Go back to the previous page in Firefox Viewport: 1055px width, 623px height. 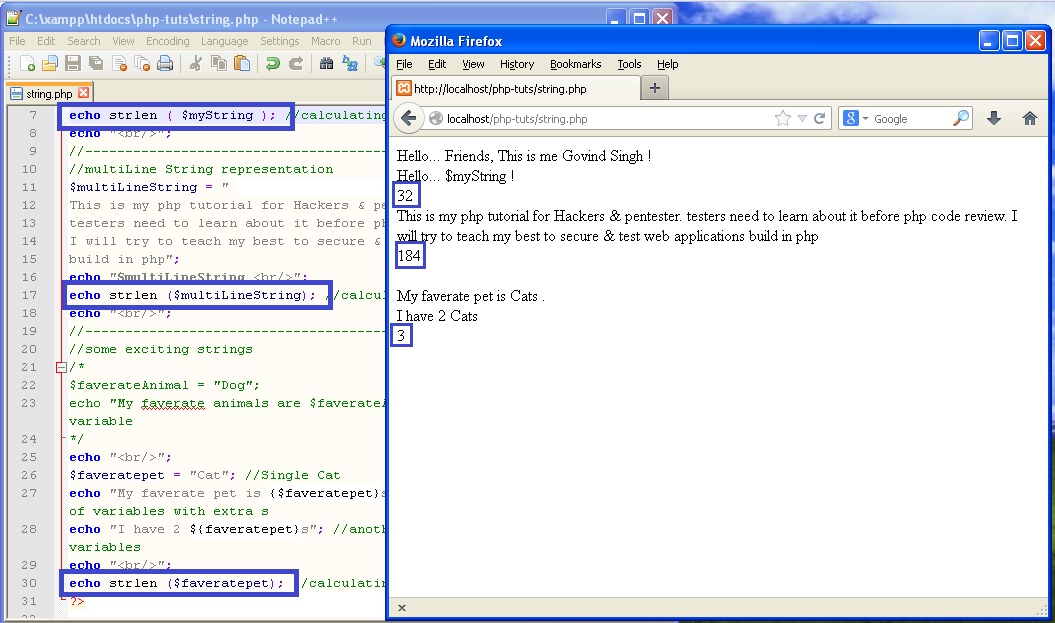pyautogui.click(x=408, y=118)
